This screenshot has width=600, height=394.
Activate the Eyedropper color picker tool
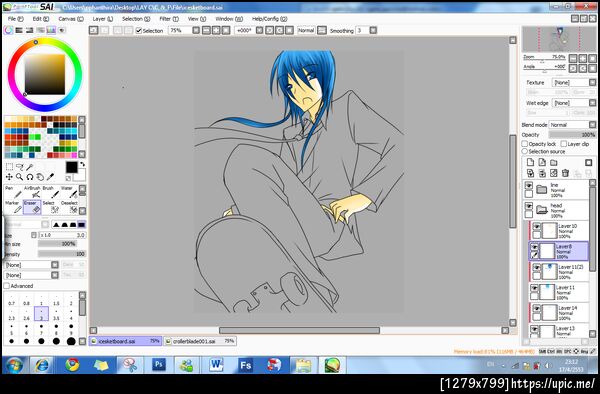[x=50, y=177]
